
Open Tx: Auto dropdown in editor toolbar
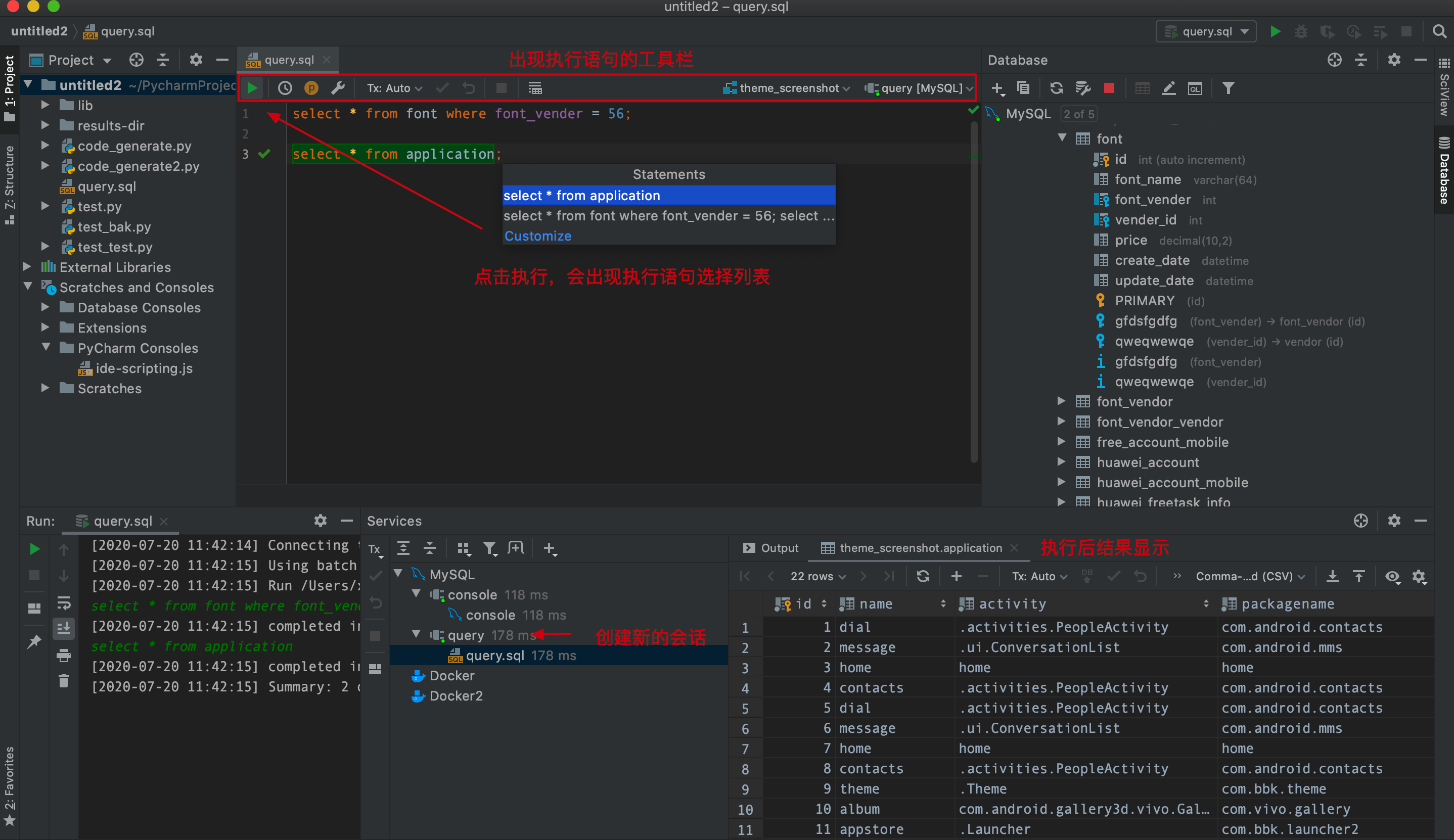pyautogui.click(x=395, y=88)
